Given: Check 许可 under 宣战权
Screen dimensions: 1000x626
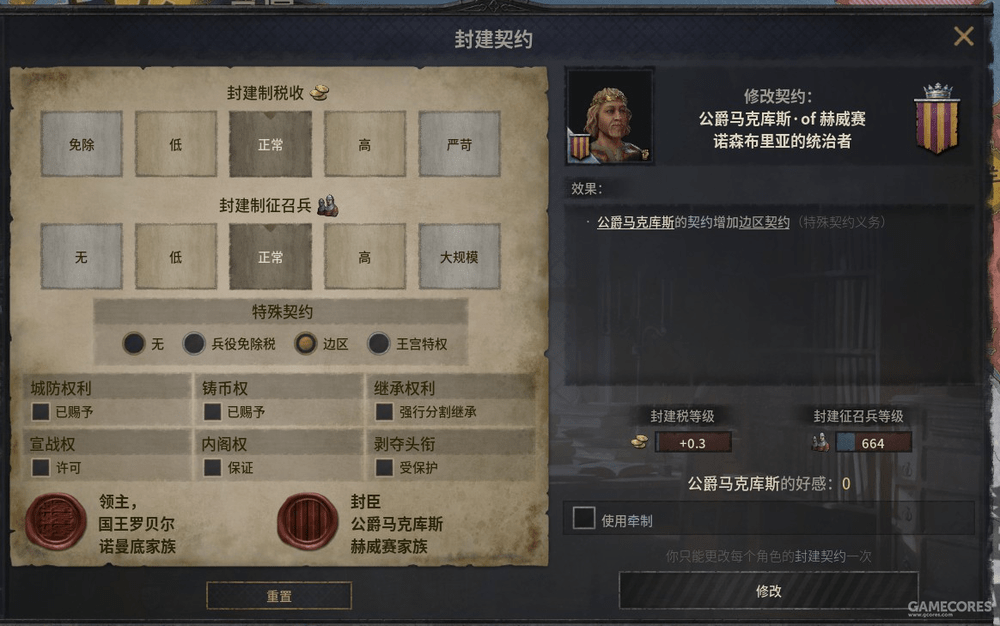Looking at the screenshot, I should tap(41, 468).
